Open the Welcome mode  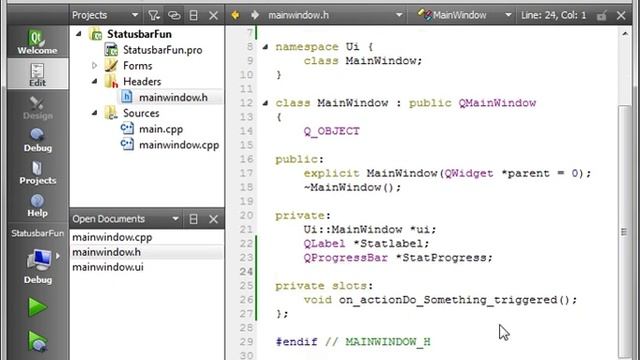(x=37, y=42)
